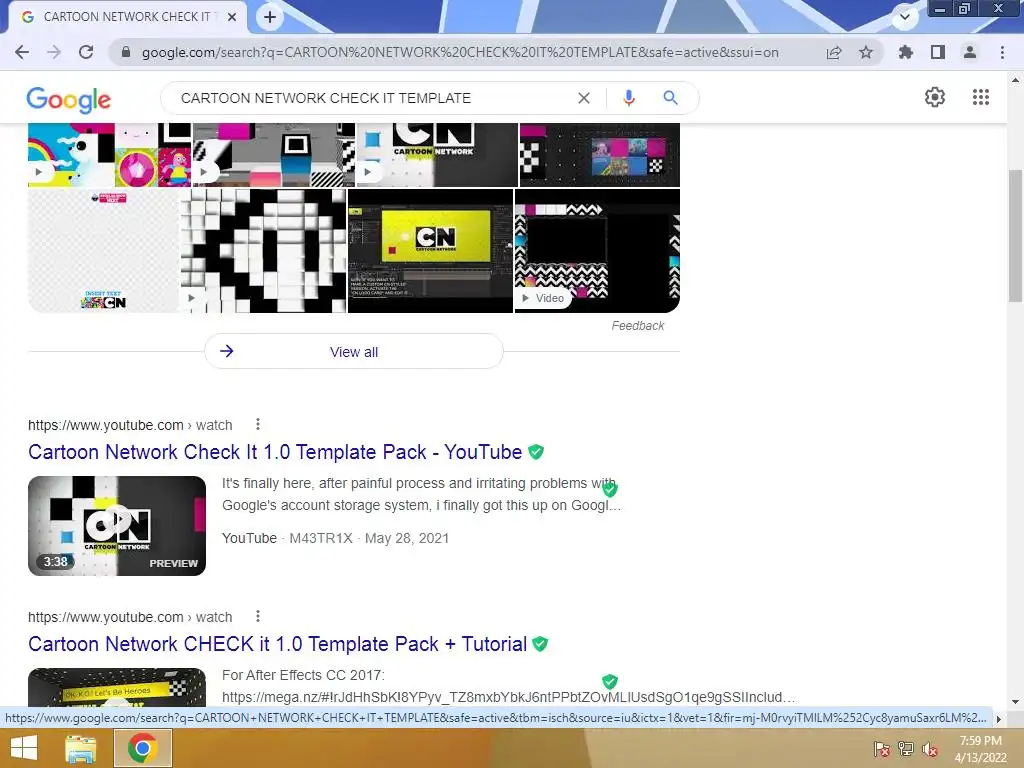Screen dimensions: 1024x768
Task: Click the address bar URL
Action: pyautogui.click(x=460, y=52)
